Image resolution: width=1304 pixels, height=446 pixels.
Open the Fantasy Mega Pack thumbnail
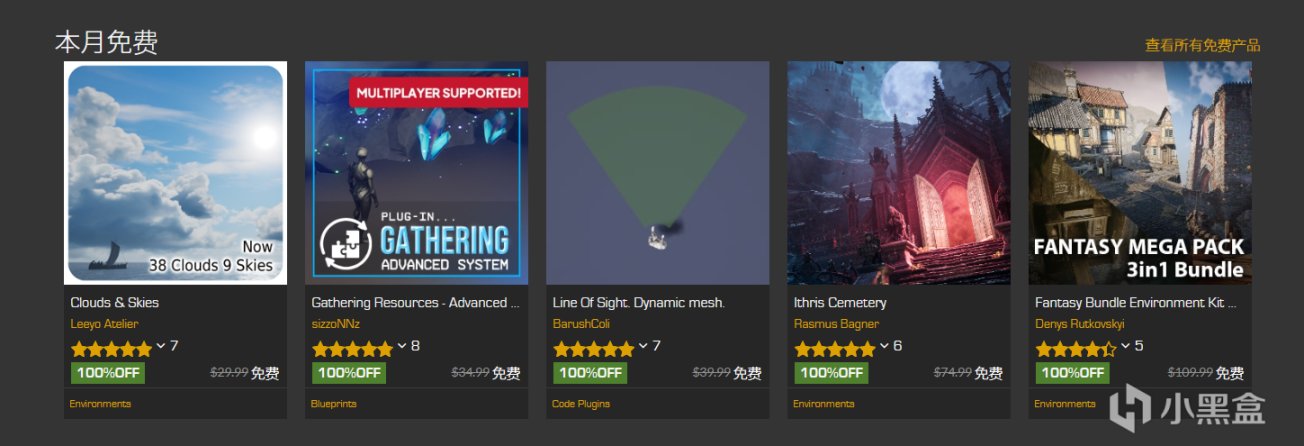[x=1139, y=173]
